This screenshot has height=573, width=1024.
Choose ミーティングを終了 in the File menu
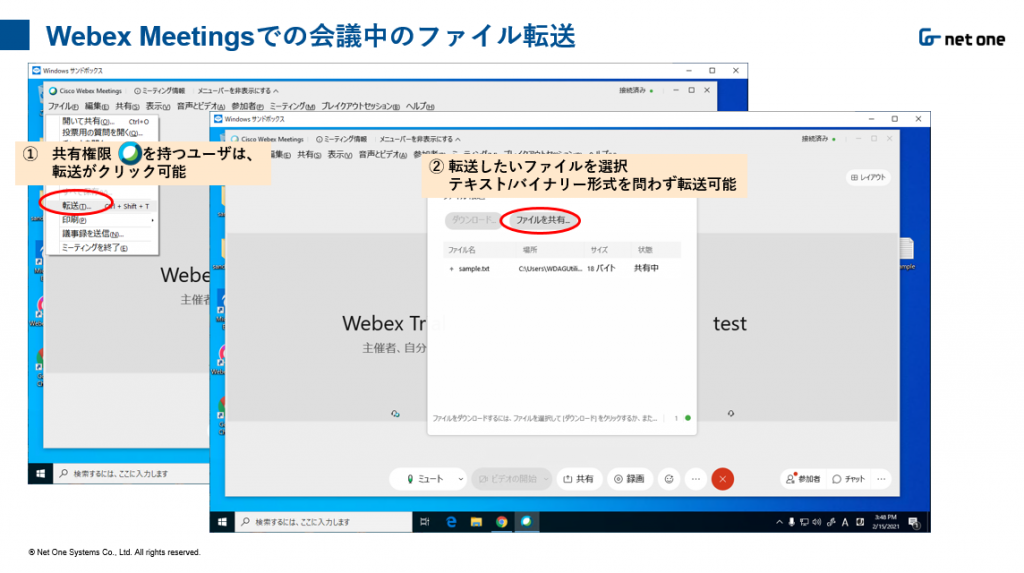(x=101, y=248)
